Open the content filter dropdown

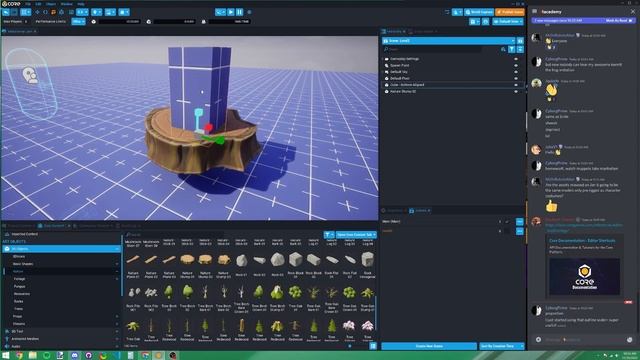pyautogui.click(x=329, y=235)
